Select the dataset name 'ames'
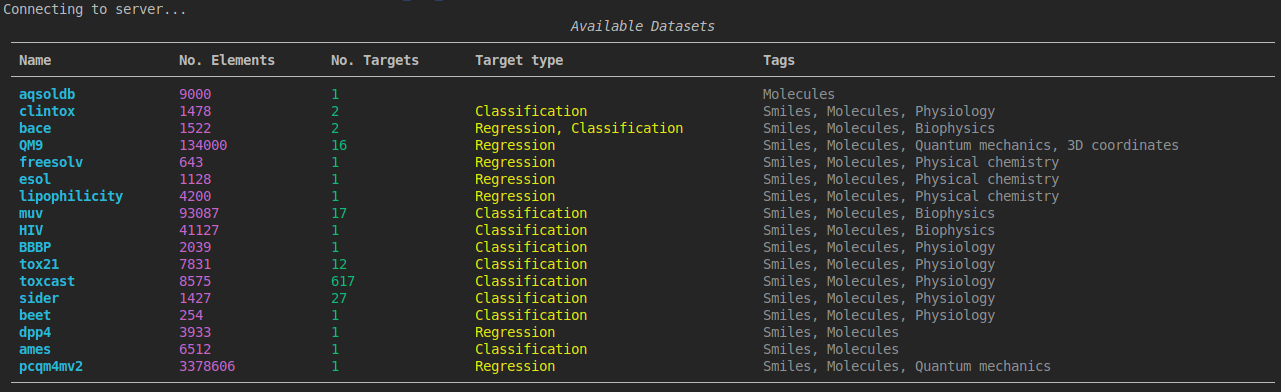Screen dimensions: 1281x392 tap(35, 349)
